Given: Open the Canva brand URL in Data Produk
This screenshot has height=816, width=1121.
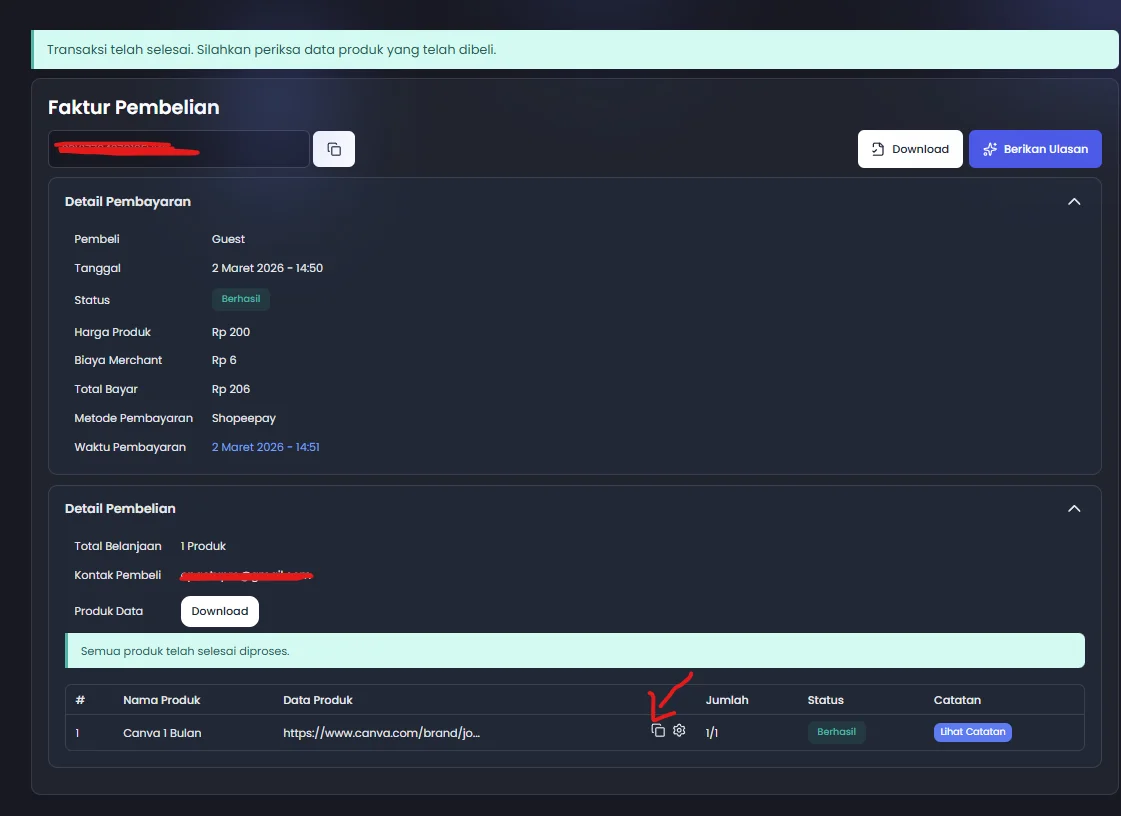Looking at the screenshot, I should click(x=383, y=731).
